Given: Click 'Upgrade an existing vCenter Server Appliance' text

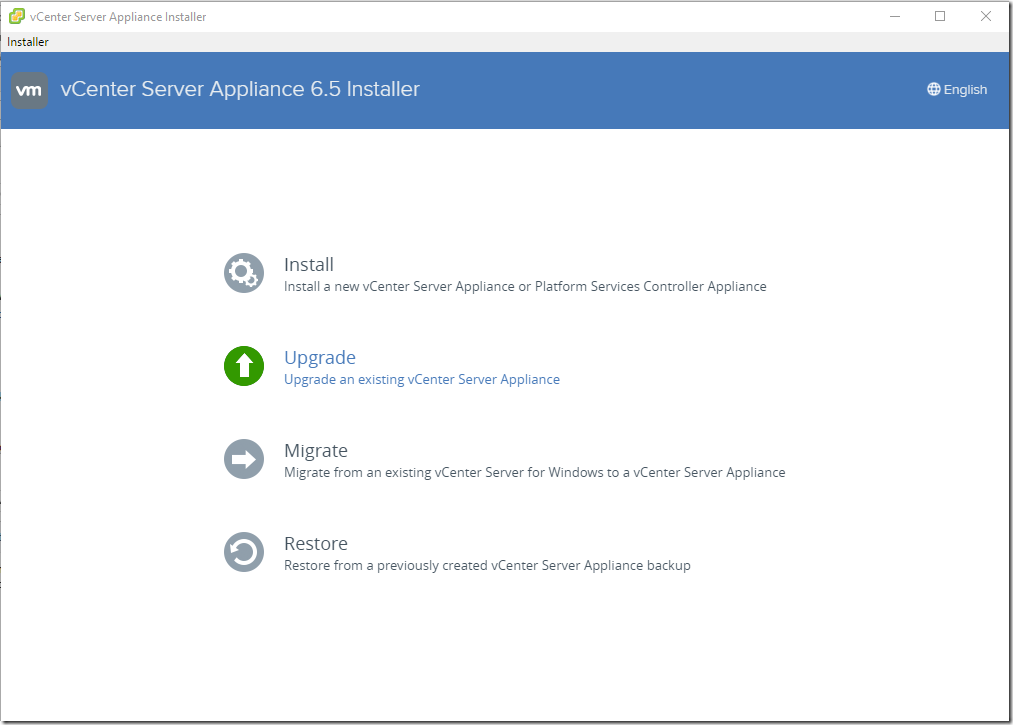Looking at the screenshot, I should point(422,379).
